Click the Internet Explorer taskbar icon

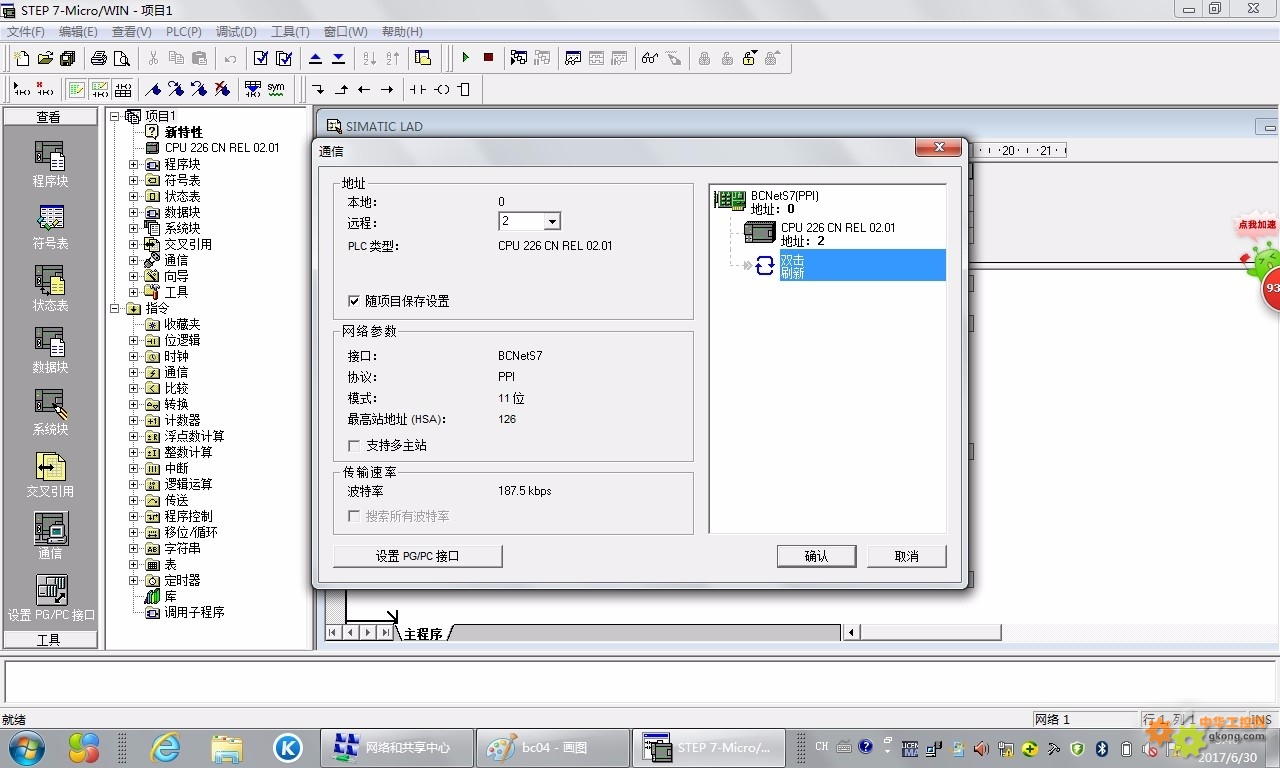click(x=165, y=747)
